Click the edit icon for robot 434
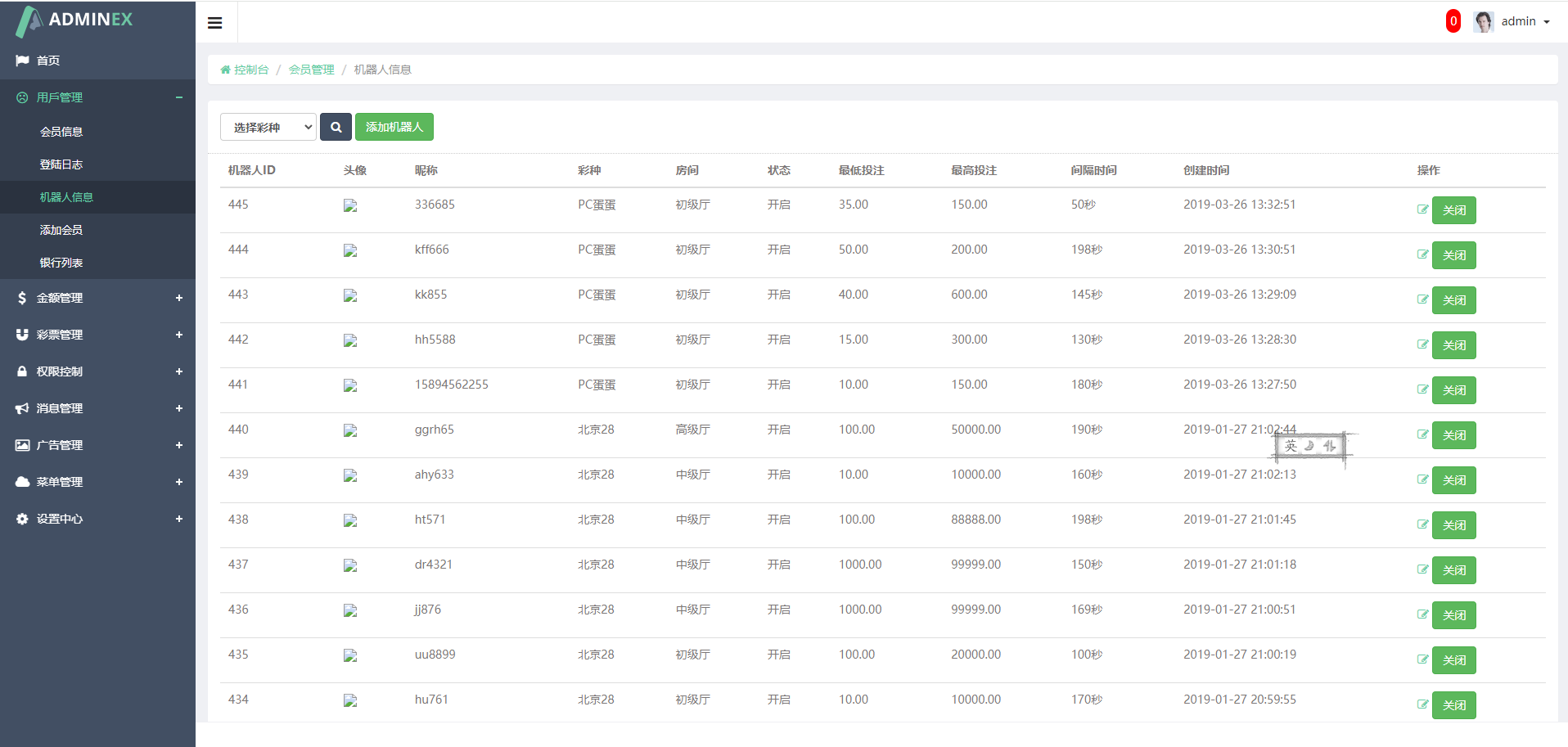Image resolution: width=1568 pixels, height=747 pixels. [1422, 704]
